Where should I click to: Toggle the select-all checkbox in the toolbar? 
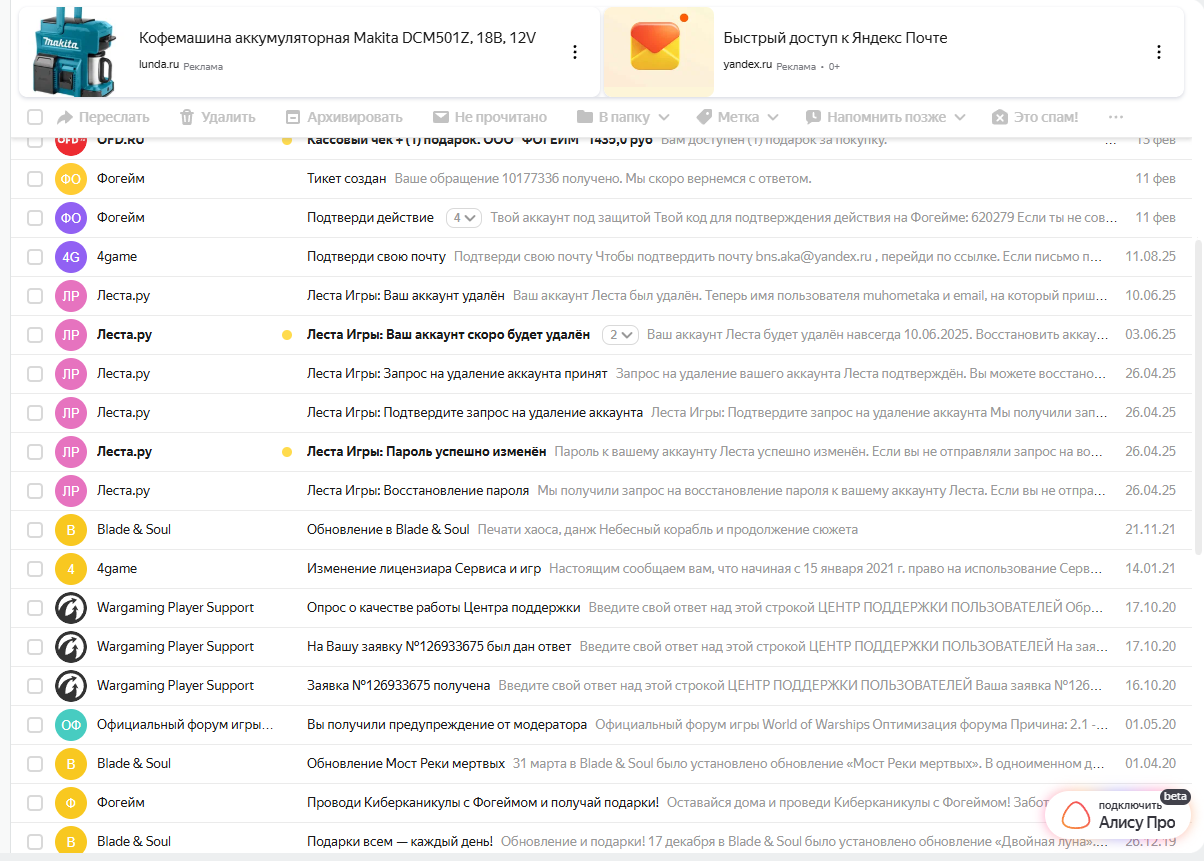[35, 117]
